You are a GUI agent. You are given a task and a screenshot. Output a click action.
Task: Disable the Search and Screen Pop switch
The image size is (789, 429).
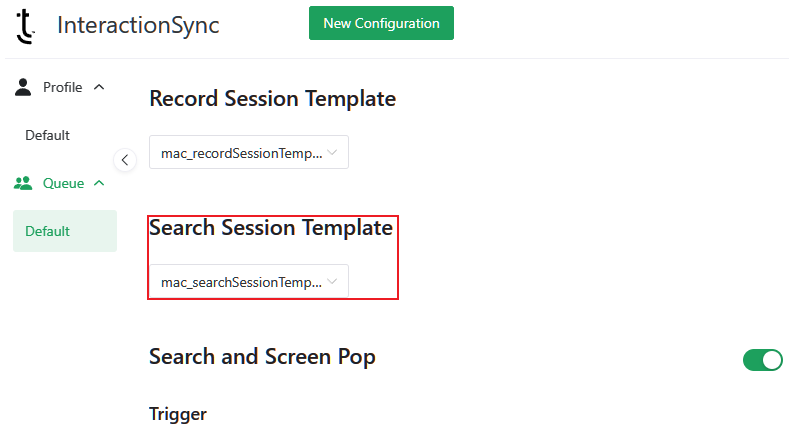(762, 360)
